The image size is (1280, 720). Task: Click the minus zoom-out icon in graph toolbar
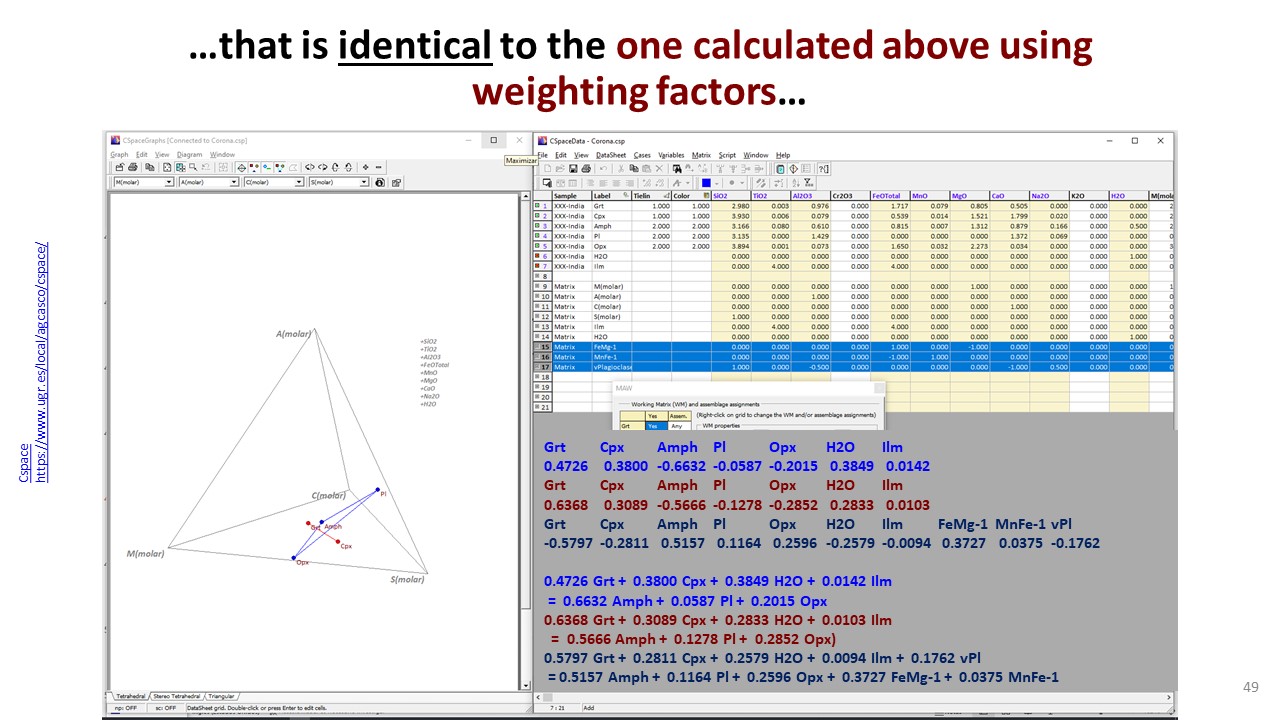click(x=378, y=168)
